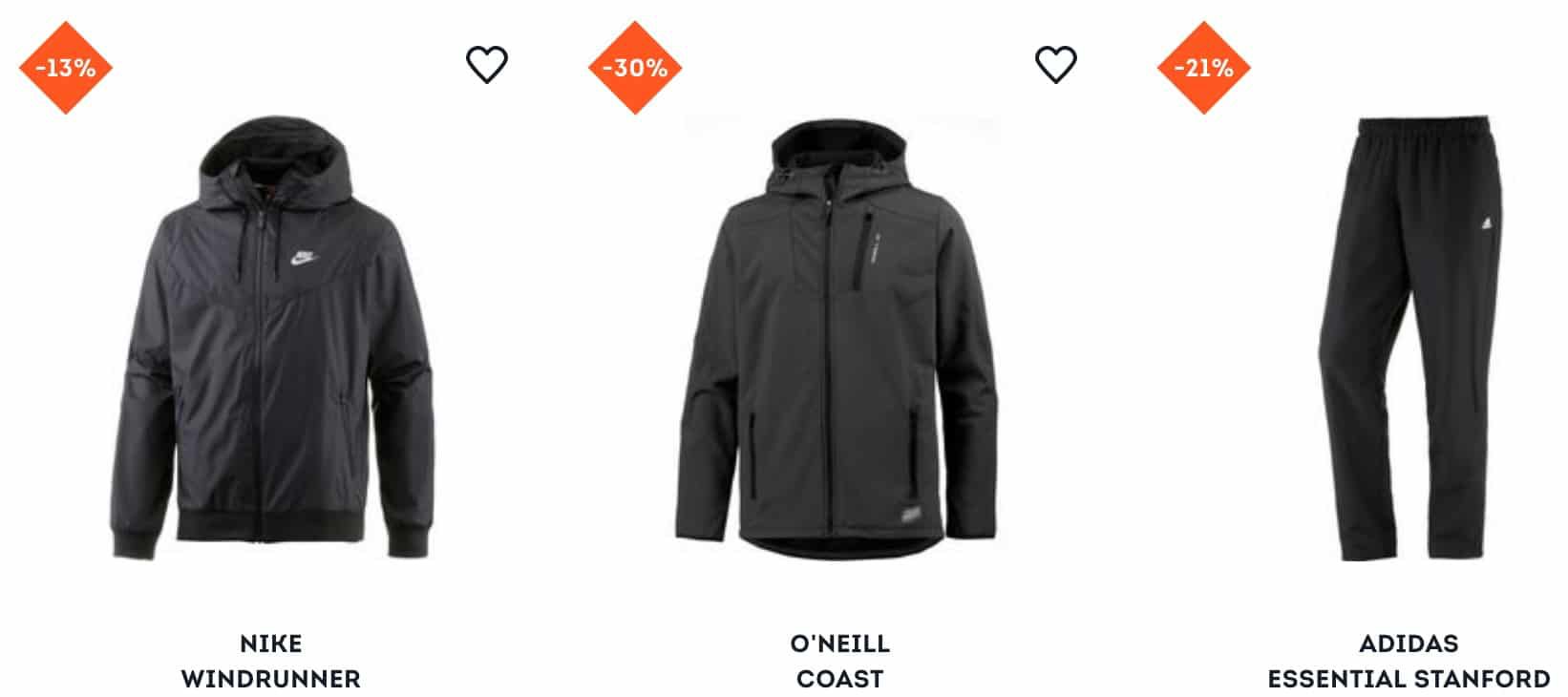Click the NIKE brand name

click(271, 644)
